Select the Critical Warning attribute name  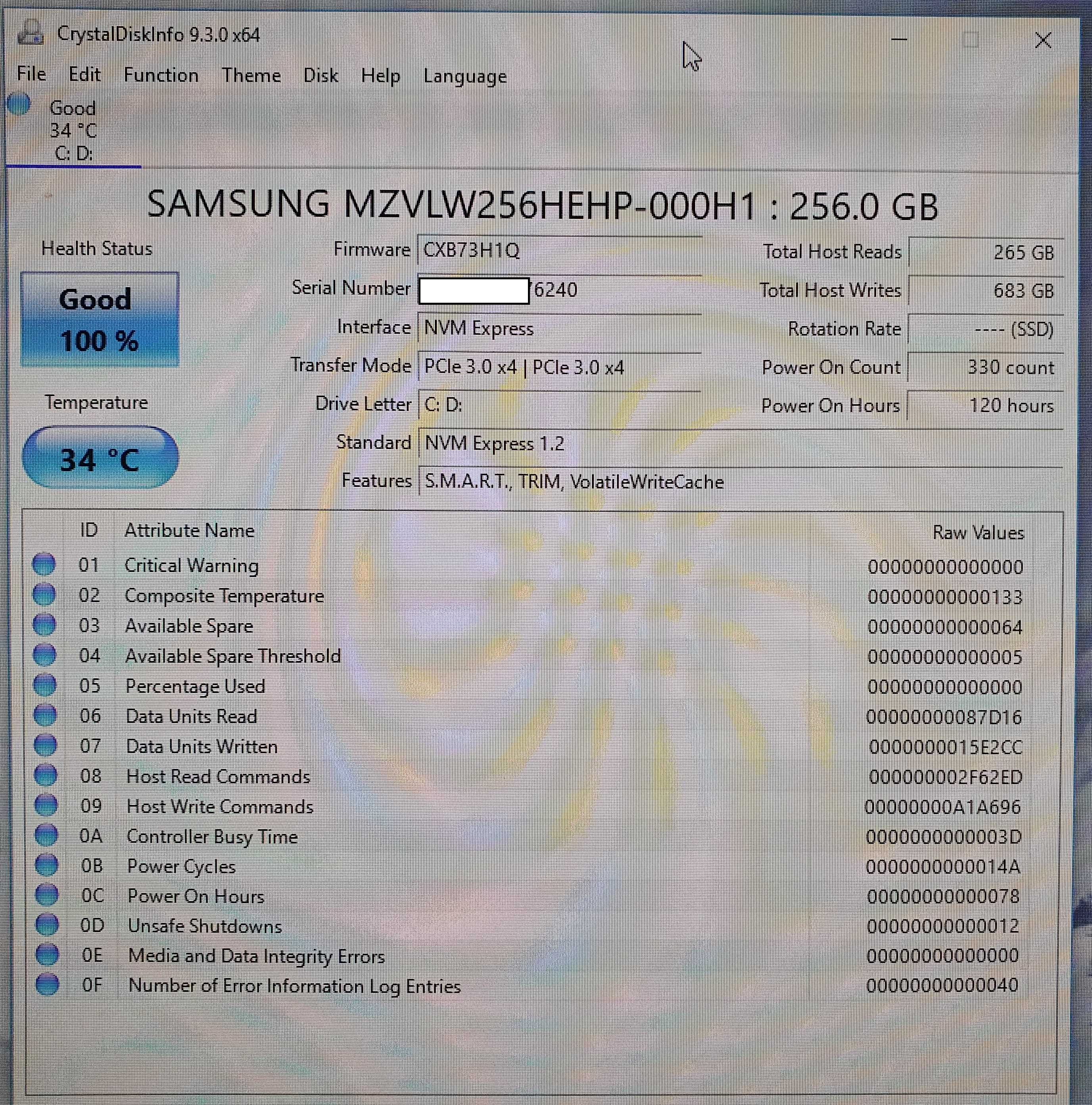click(x=192, y=566)
